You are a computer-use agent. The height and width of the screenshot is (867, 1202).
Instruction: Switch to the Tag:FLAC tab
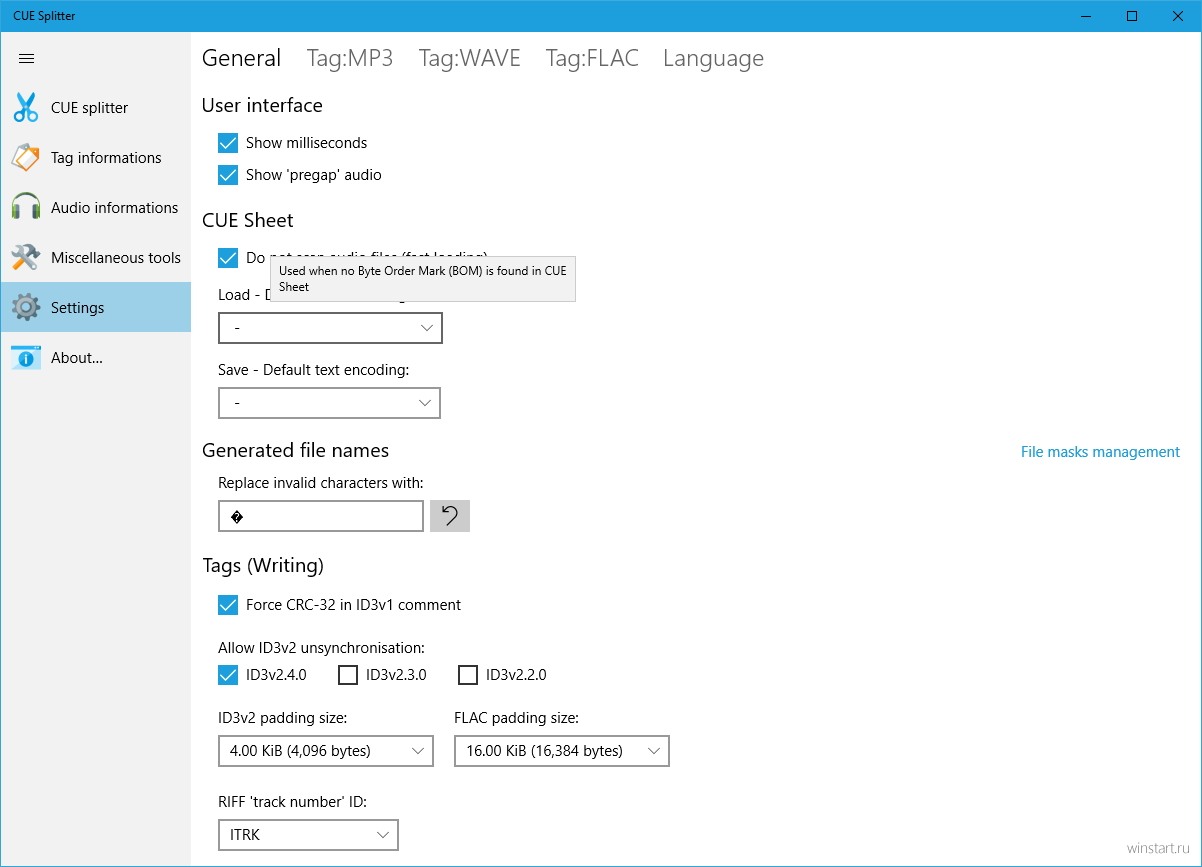[592, 59]
